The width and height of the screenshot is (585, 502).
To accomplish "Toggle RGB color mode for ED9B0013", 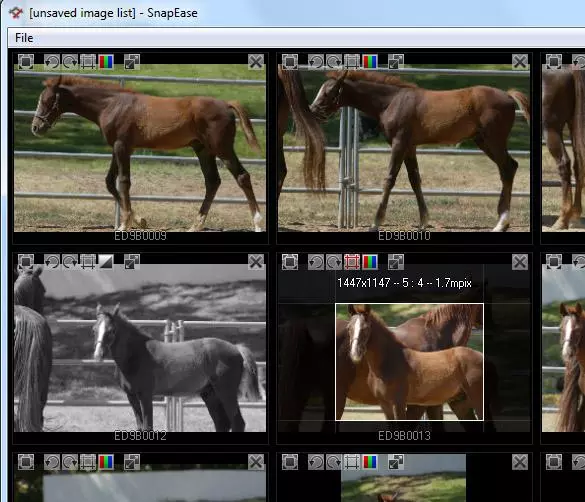I will click(x=370, y=262).
